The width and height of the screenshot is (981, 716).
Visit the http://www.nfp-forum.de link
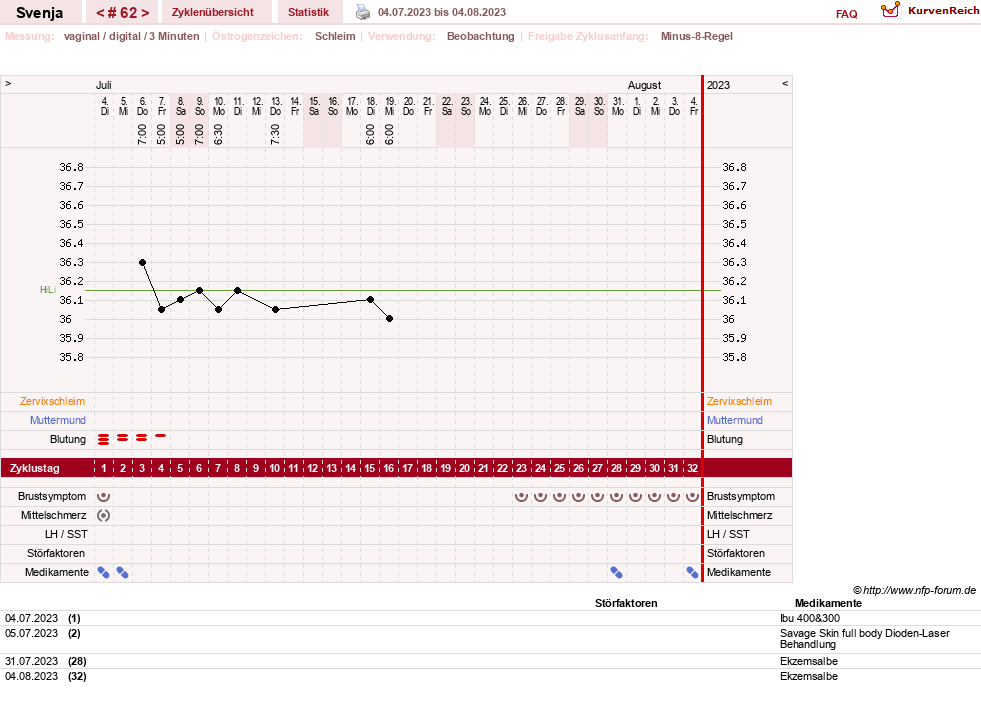[919, 590]
